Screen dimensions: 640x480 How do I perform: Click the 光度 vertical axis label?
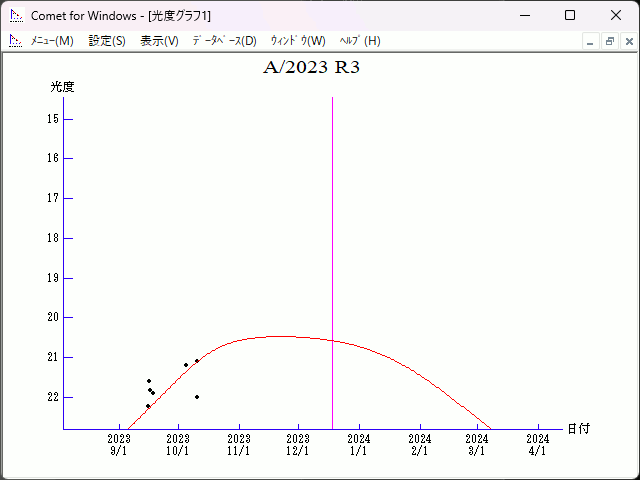[62, 87]
